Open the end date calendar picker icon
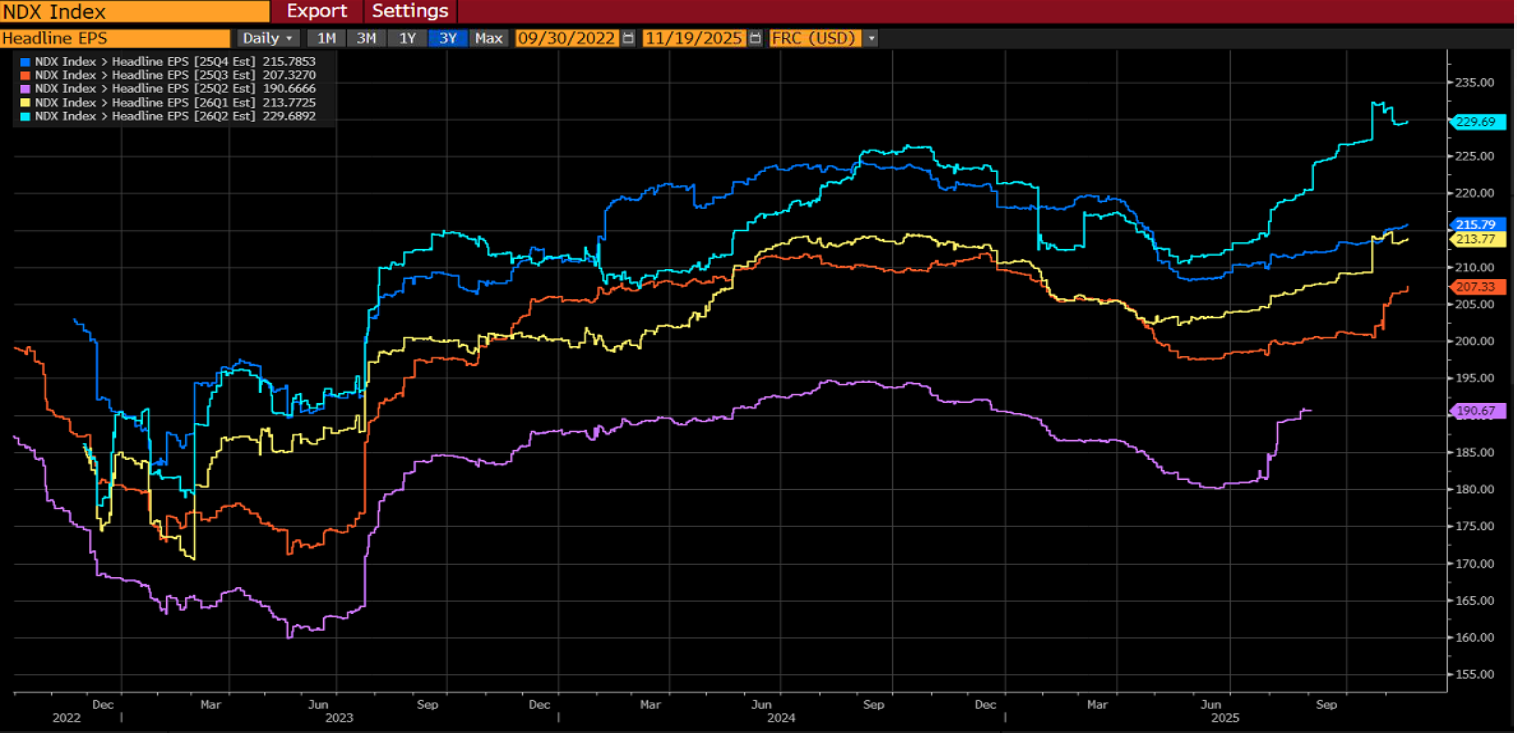This screenshot has width=1517, height=733. pyautogui.click(x=755, y=38)
